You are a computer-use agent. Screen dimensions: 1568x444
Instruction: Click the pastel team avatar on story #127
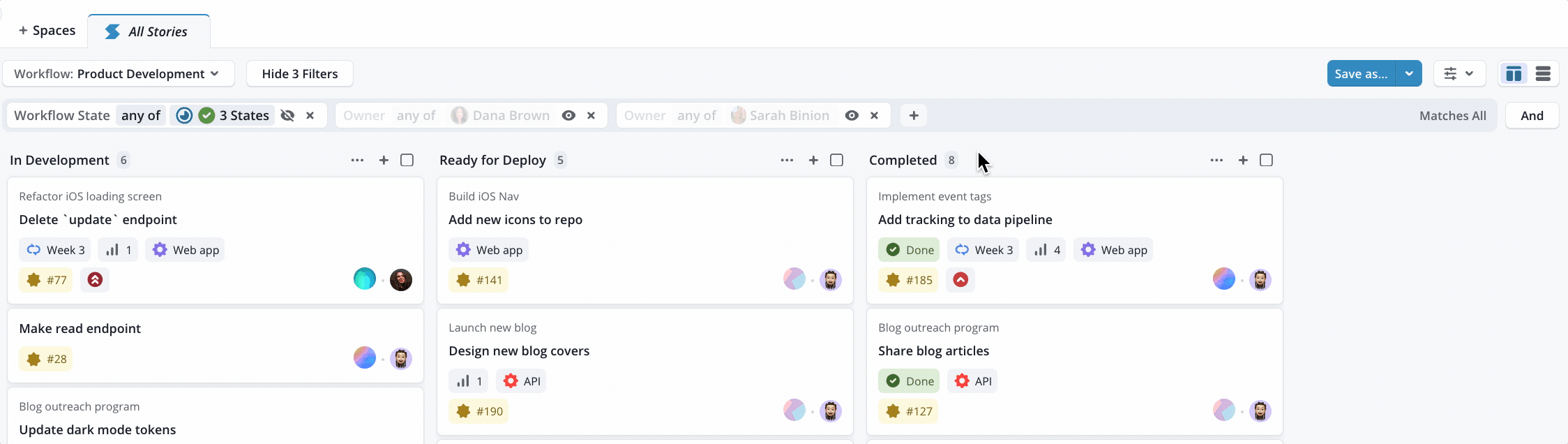click(x=1224, y=410)
